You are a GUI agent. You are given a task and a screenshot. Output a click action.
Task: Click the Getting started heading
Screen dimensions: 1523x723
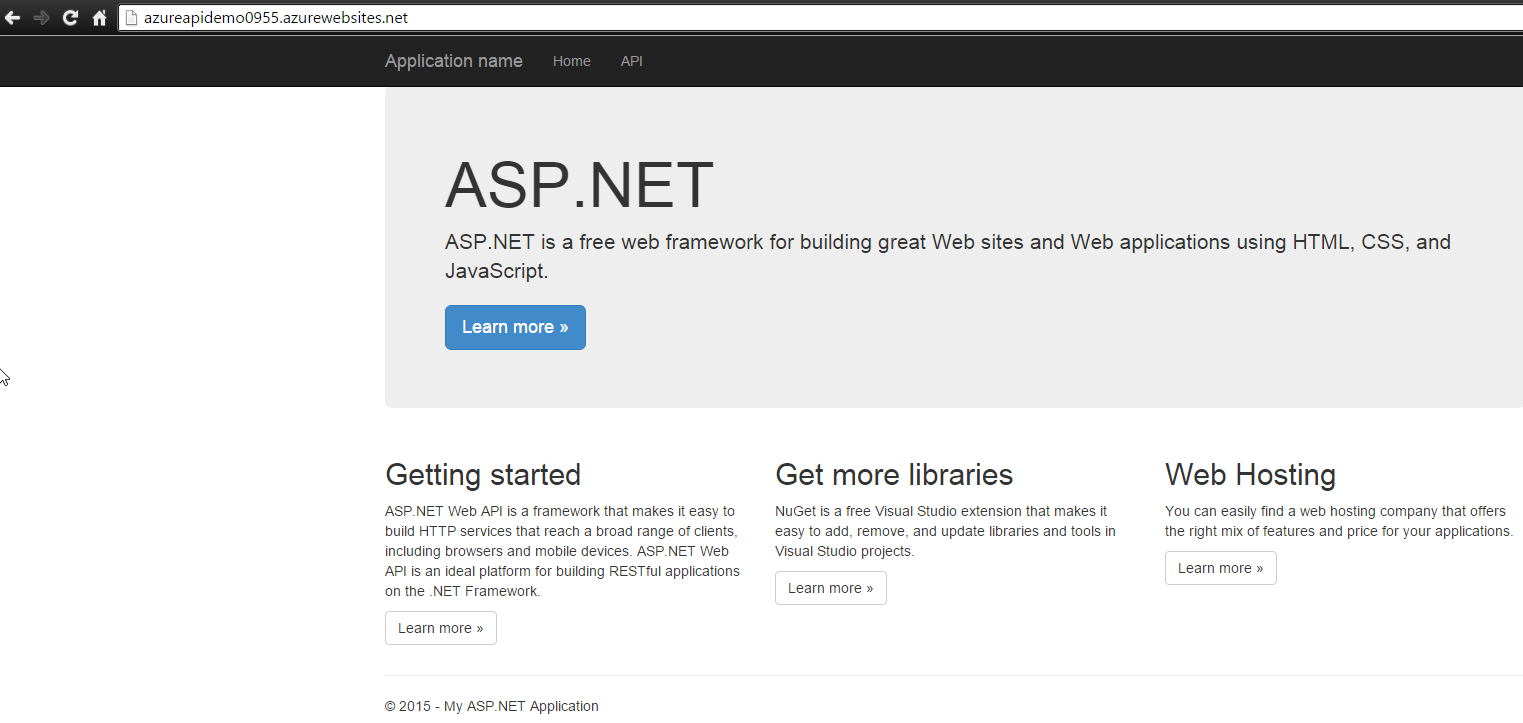click(x=483, y=474)
